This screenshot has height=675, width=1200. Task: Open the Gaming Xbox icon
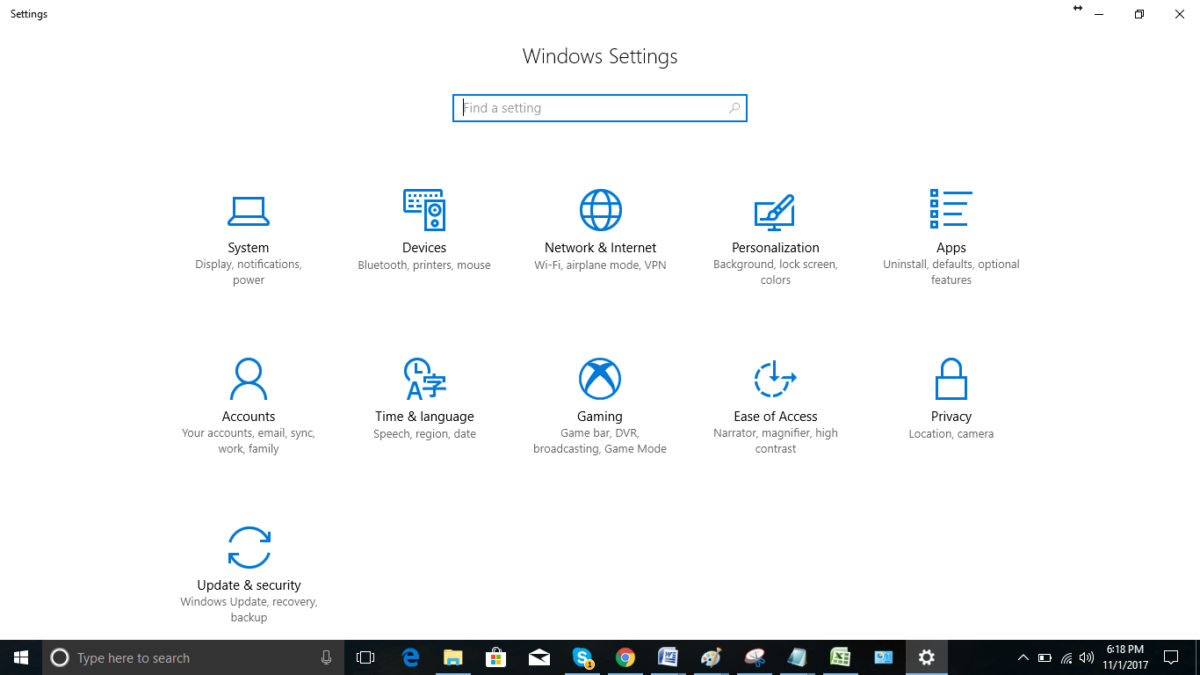point(600,379)
